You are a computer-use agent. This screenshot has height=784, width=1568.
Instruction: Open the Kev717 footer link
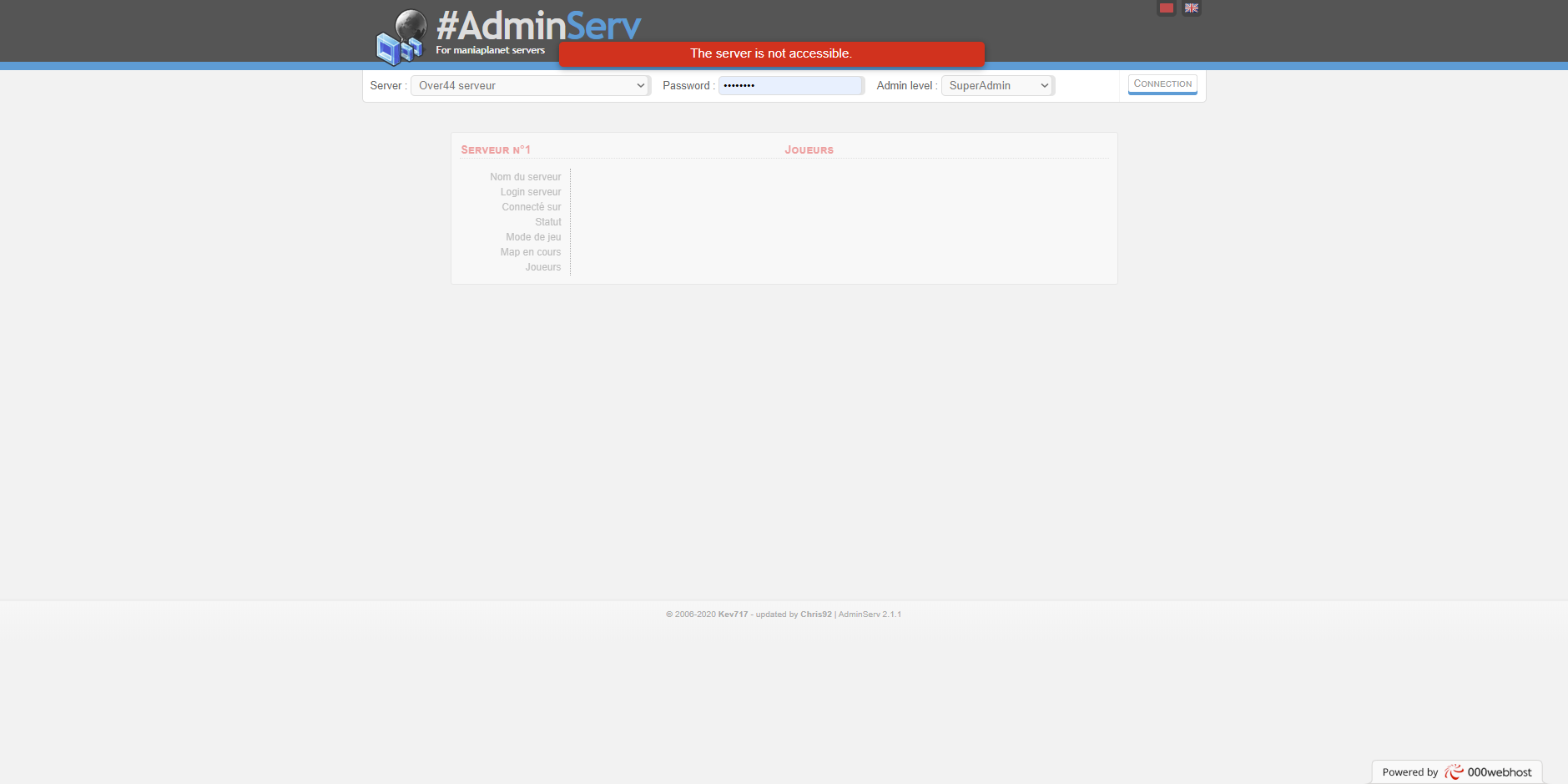[x=733, y=615]
